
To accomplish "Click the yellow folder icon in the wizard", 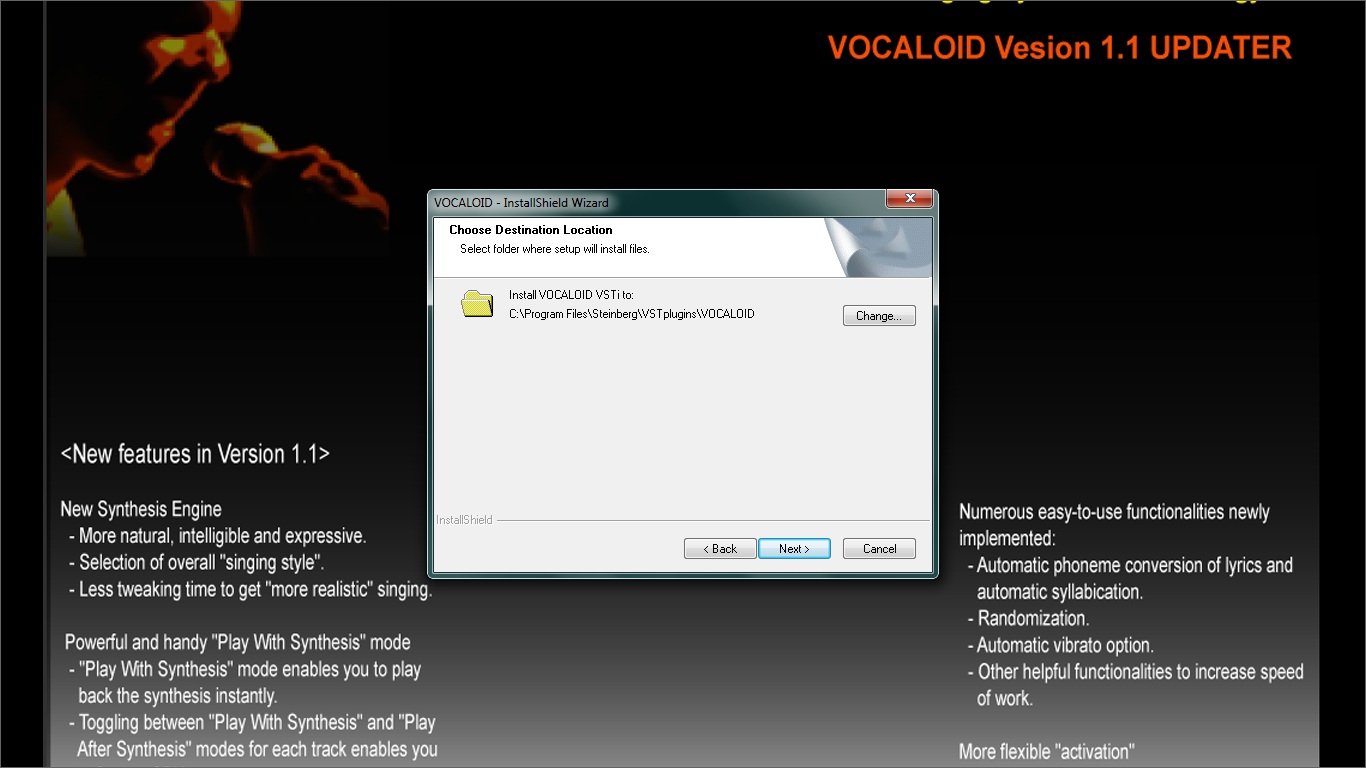I will tap(477, 304).
